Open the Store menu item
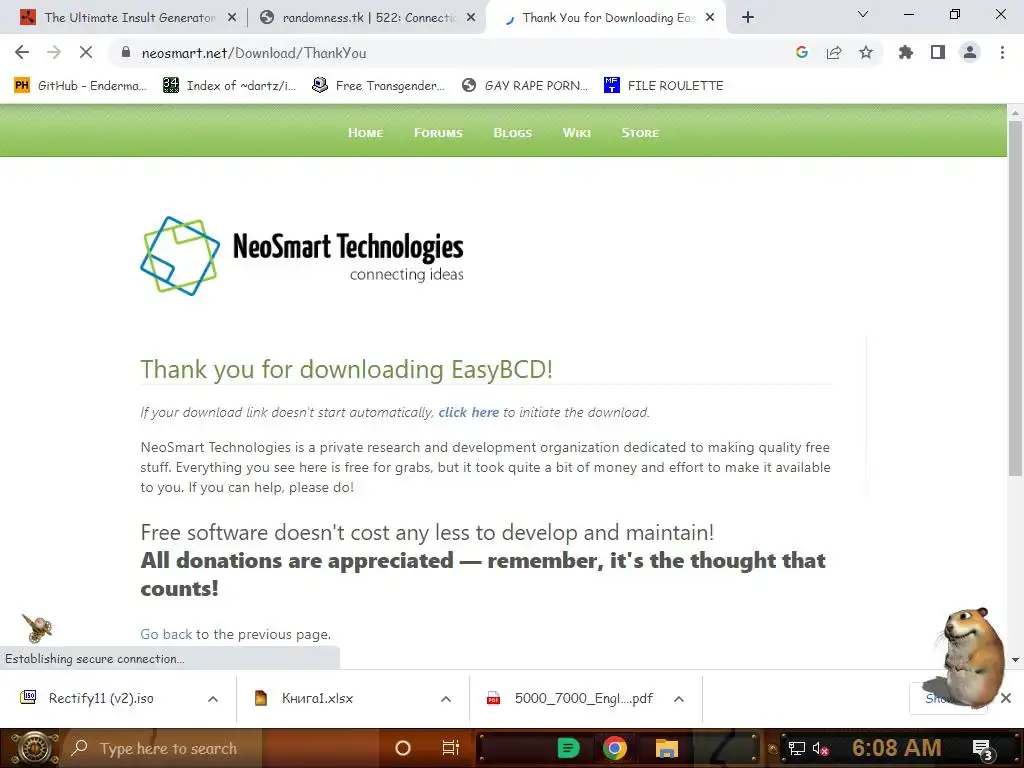 (640, 133)
